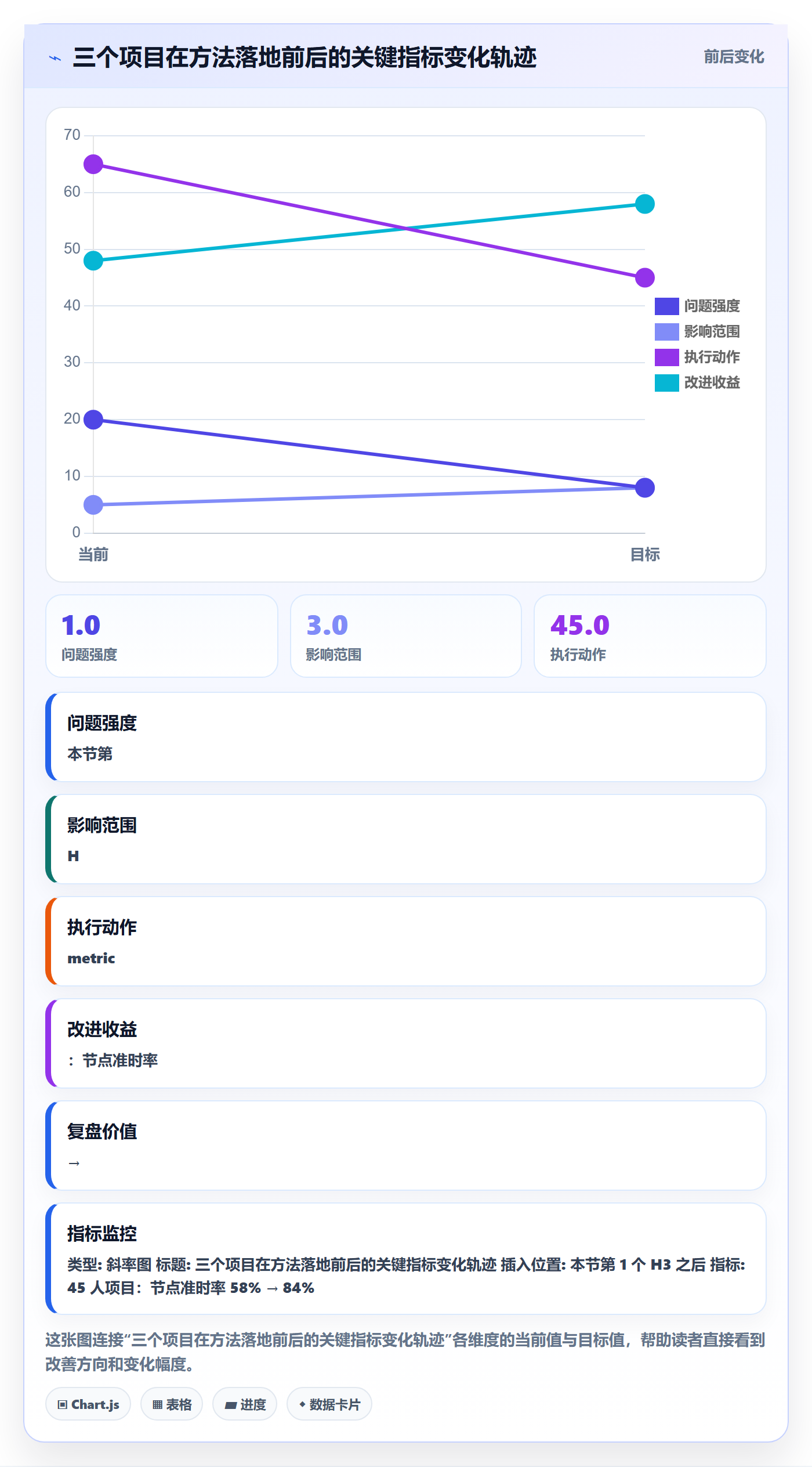Select the 问题强度 section card reading 本节第
The width and height of the screenshot is (812, 1467).
pos(406,737)
